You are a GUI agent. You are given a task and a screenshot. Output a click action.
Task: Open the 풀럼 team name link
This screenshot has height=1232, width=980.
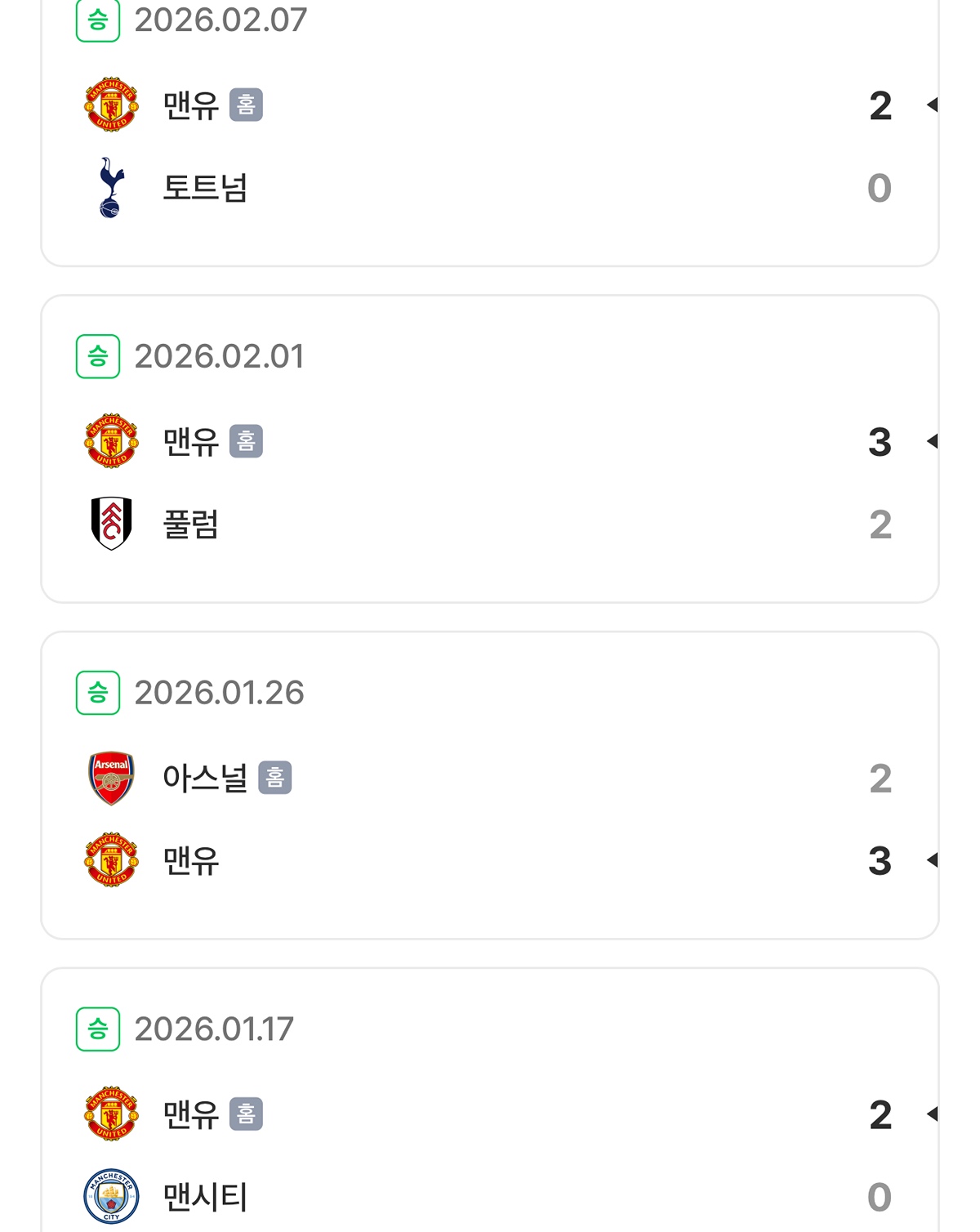tap(191, 524)
